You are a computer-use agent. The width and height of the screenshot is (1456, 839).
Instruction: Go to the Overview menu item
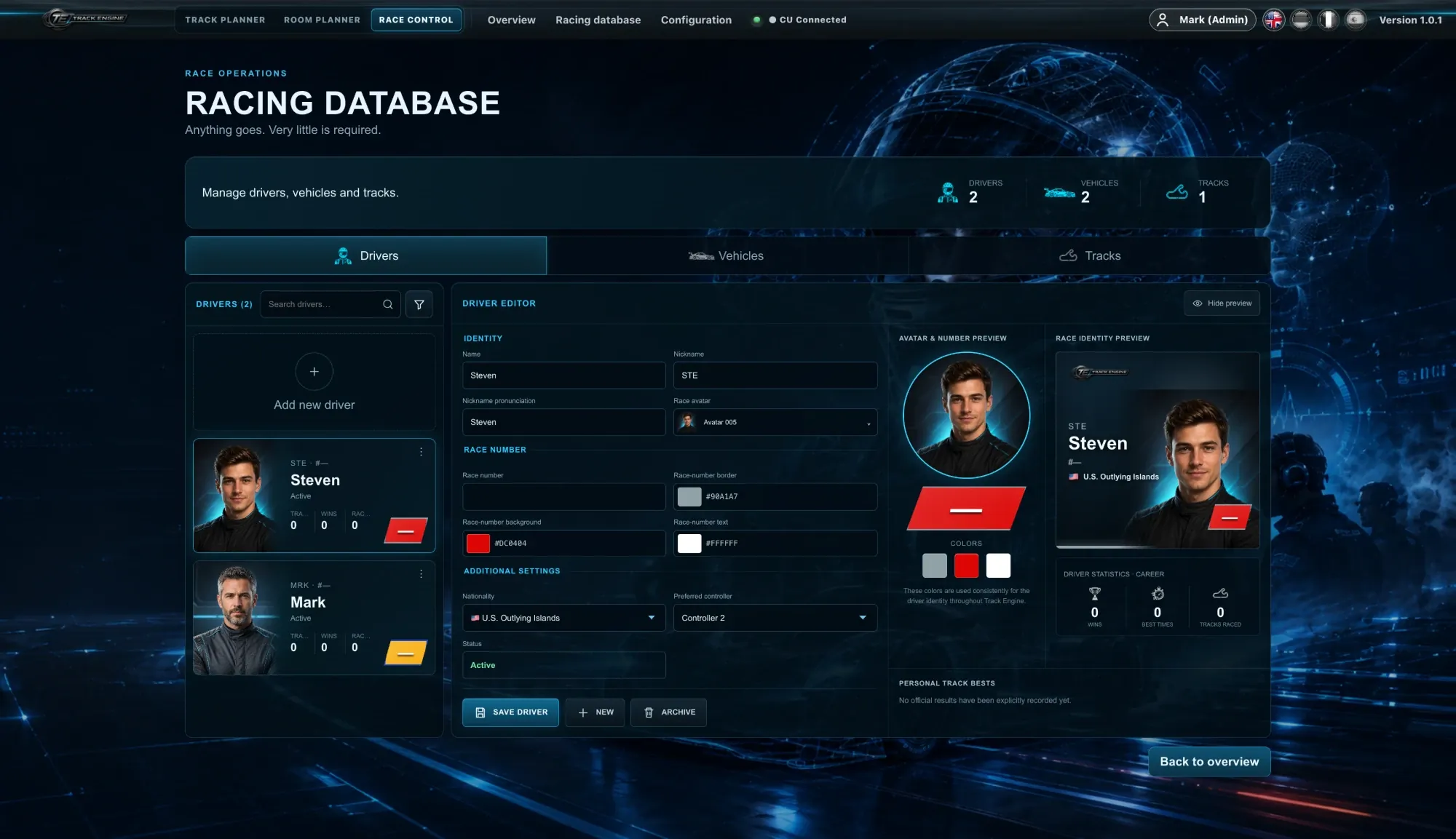pos(511,20)
